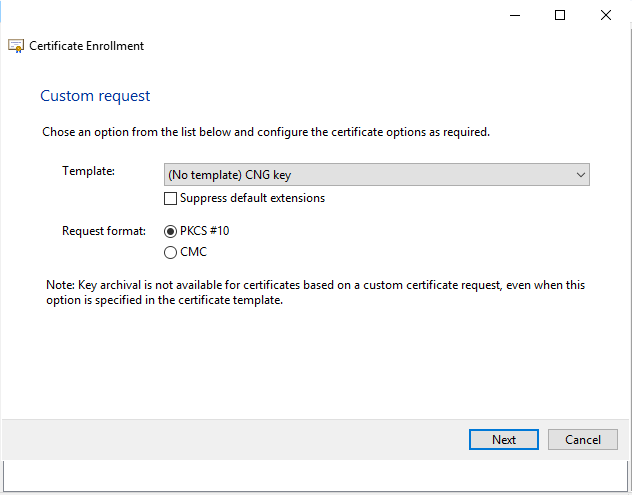Maximize the Certificate Enrollment window
This screenshot has width=632, height=495.
[x=560, y=15]
